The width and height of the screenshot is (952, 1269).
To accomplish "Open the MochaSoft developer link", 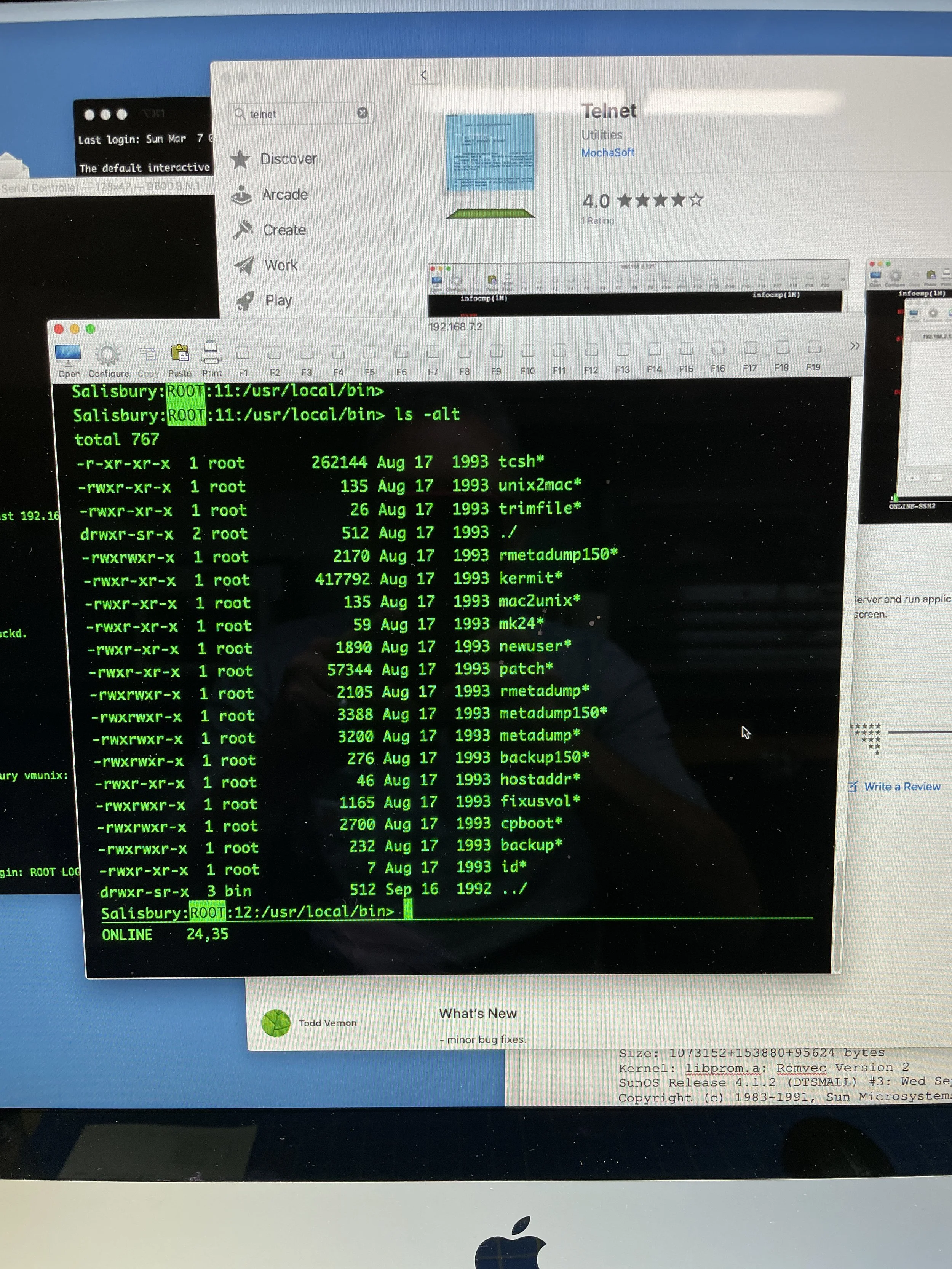I will click(607, 153).
